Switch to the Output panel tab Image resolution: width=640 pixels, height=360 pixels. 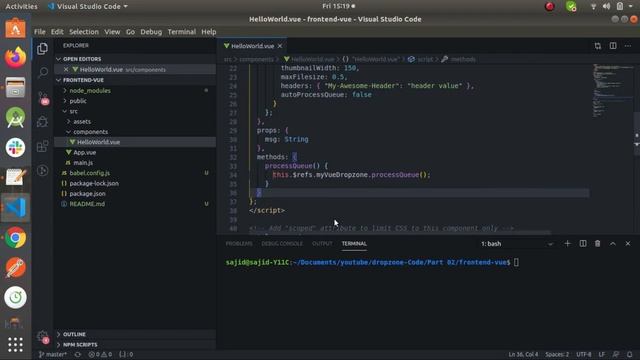322,244
